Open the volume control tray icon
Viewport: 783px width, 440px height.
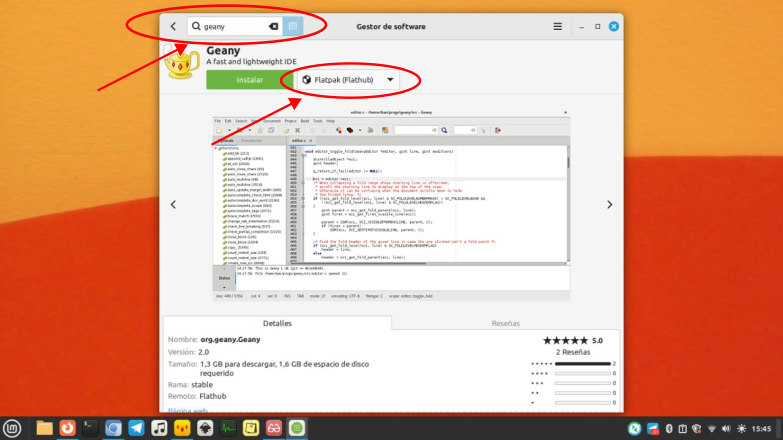point(726,429)
